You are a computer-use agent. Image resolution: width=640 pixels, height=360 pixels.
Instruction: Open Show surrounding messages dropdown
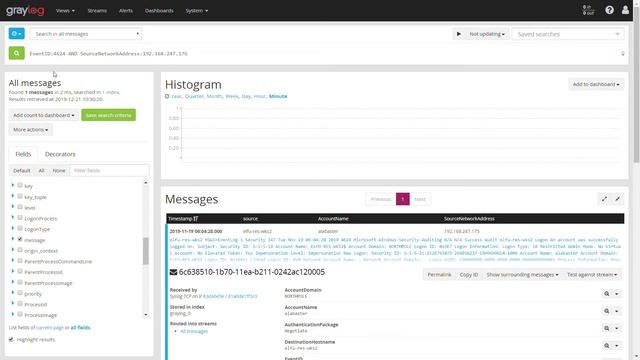tap(522, 275)
